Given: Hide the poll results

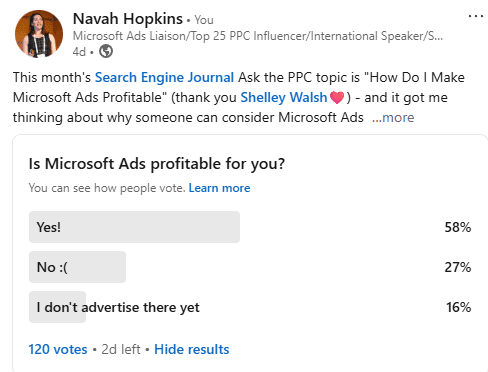Looking at the screenshot, I should point(192,349).
